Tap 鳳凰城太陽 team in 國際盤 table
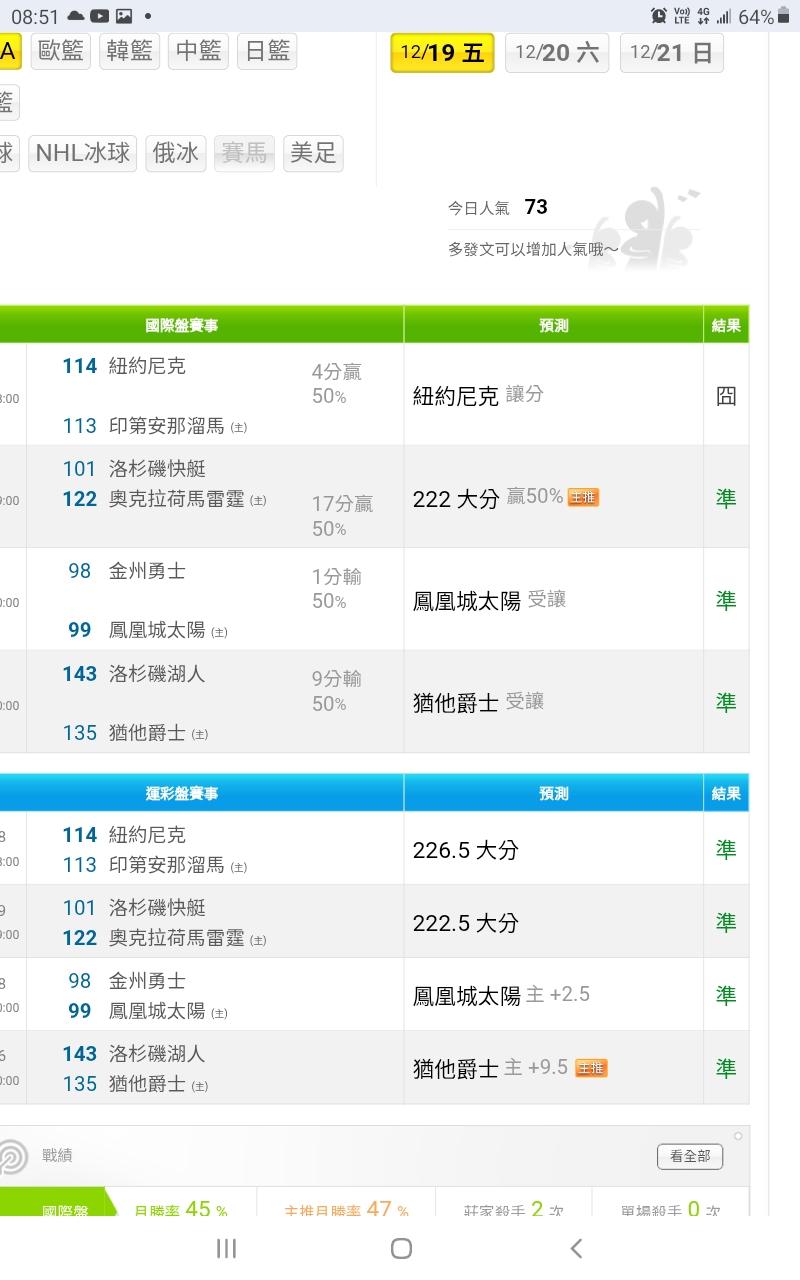This screenshot has height=1280, width=800. point(157,630)
